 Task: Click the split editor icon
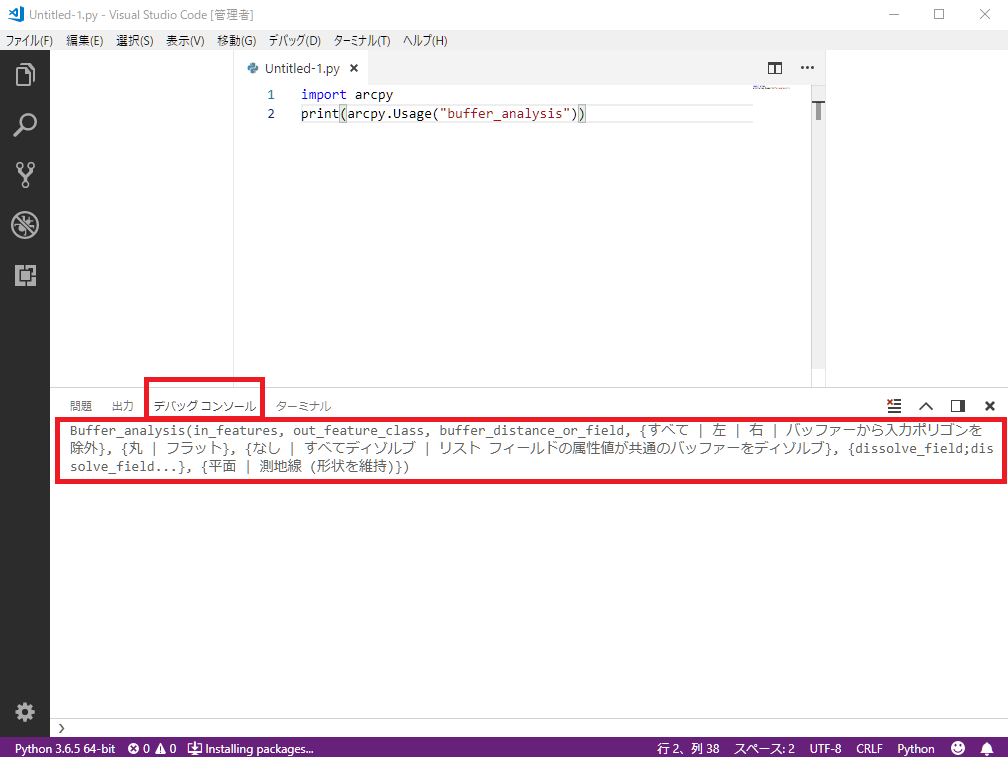[775, 68]
